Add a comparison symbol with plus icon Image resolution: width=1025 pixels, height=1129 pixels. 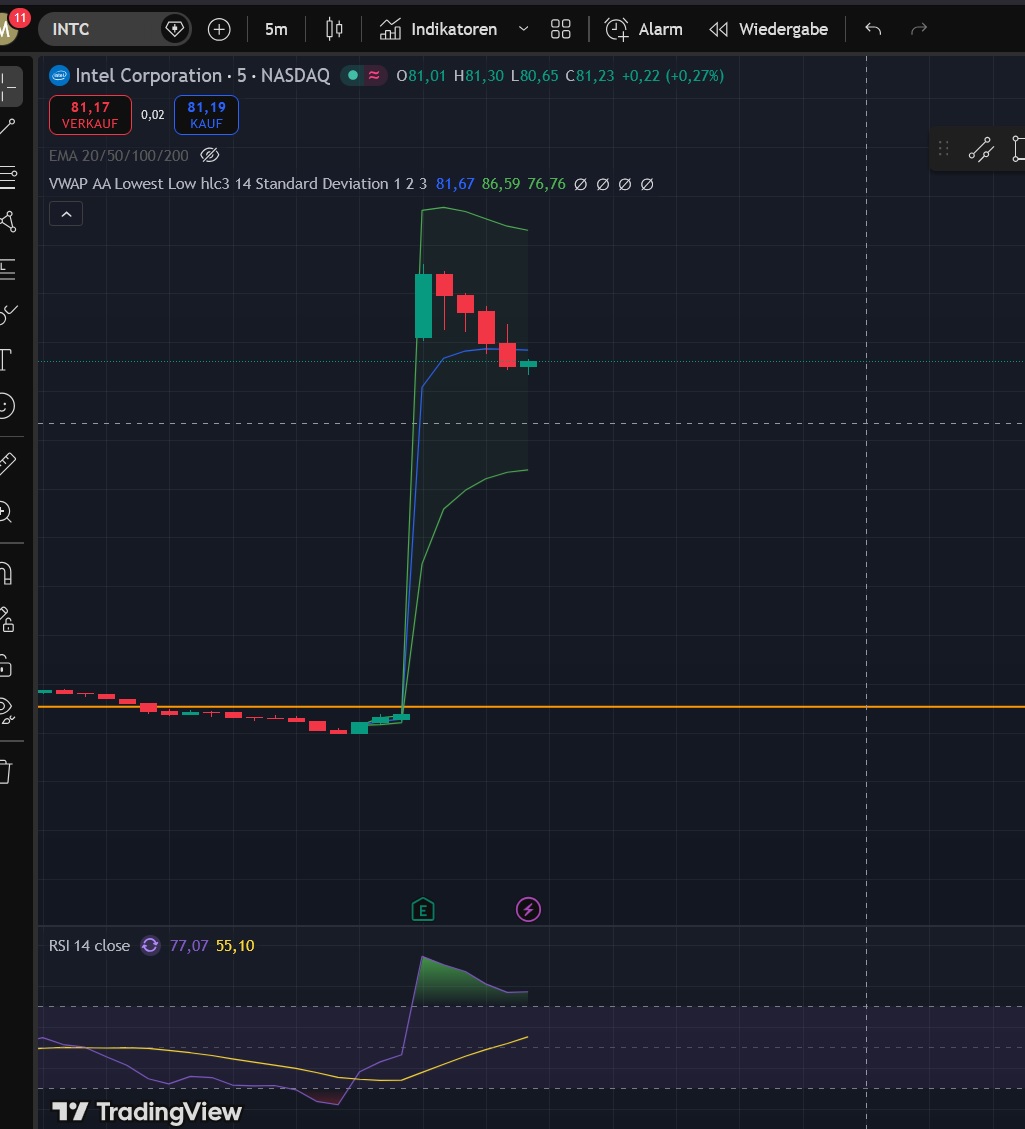(219, 30)
